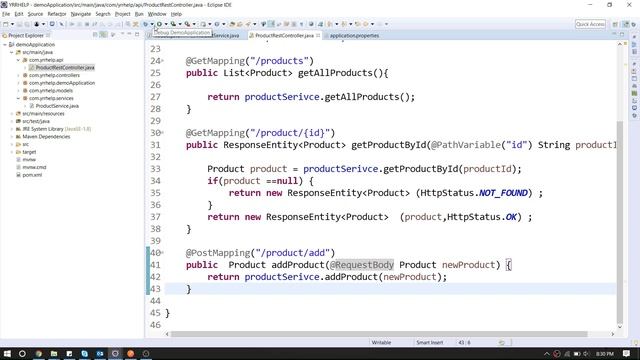640x360 pixels.
Task: Open File Explorer from the taskbar
Action: click(x=54, y=353)
